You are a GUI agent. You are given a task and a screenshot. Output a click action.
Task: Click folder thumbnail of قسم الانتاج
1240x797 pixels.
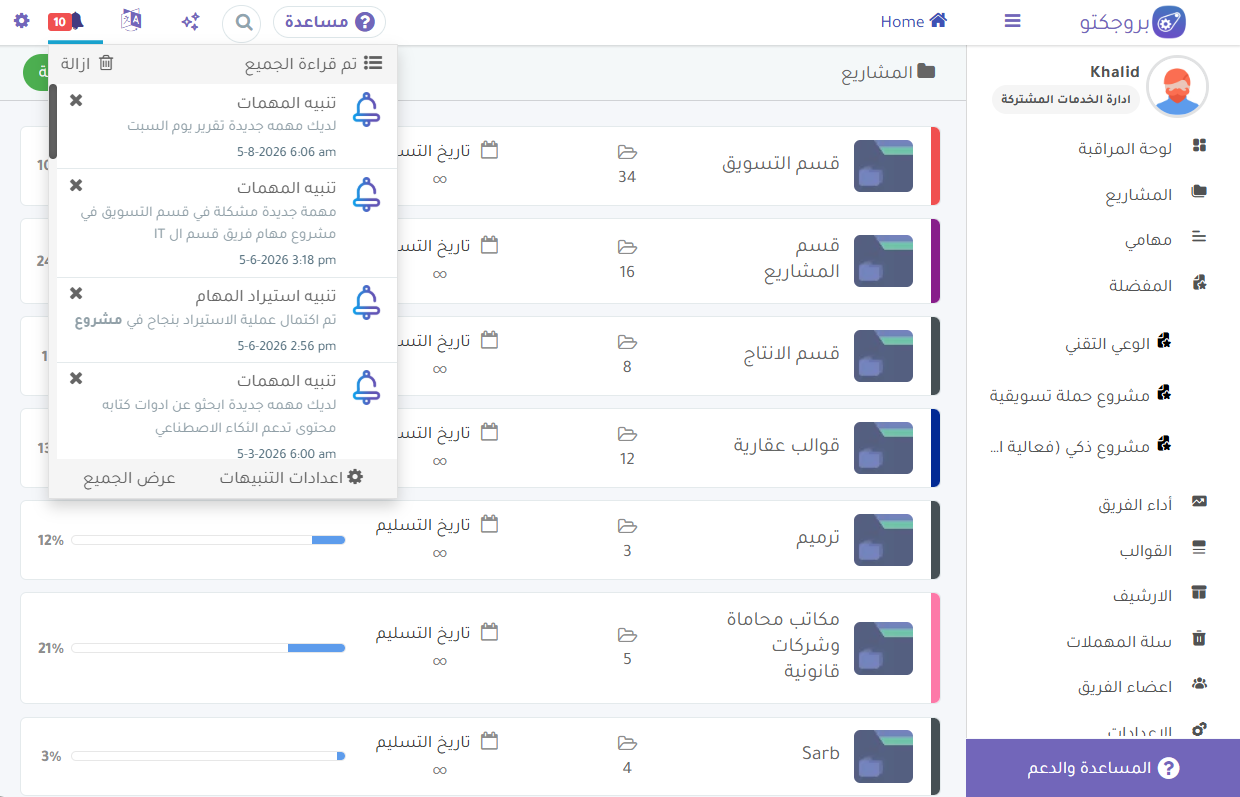point(883,356)
